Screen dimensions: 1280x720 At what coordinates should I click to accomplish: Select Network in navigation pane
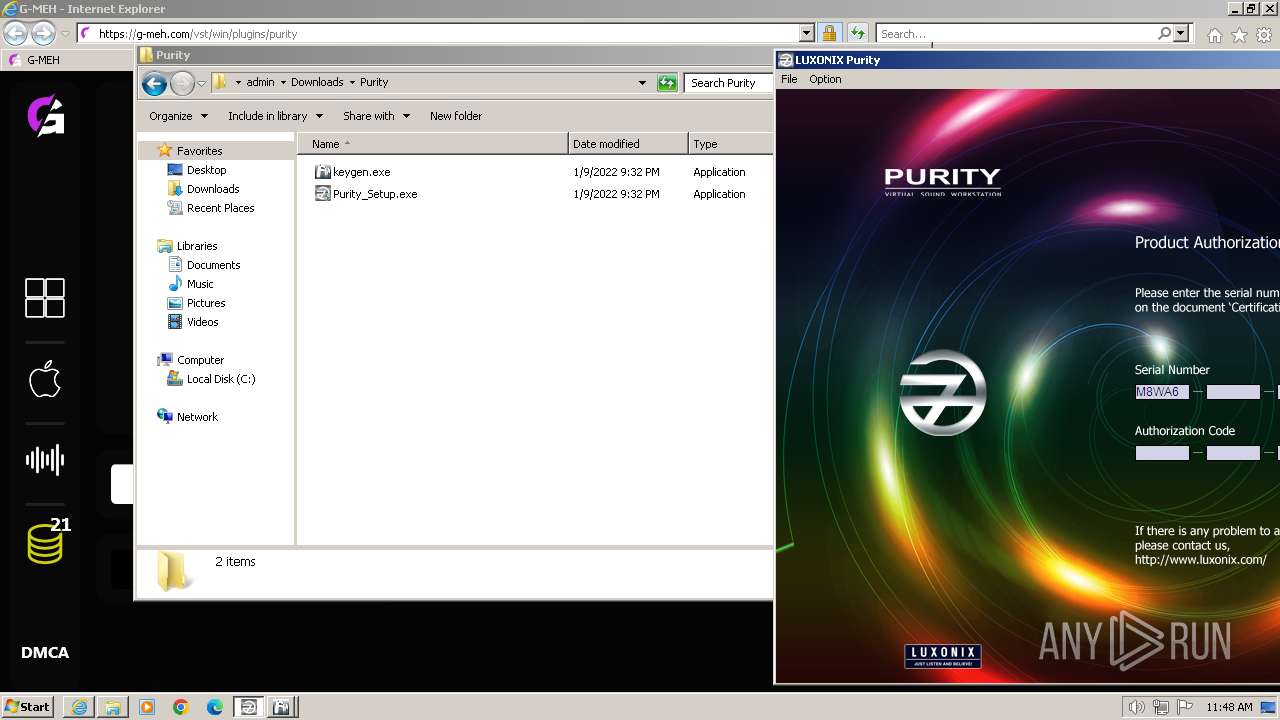click(x=196, y=417)
